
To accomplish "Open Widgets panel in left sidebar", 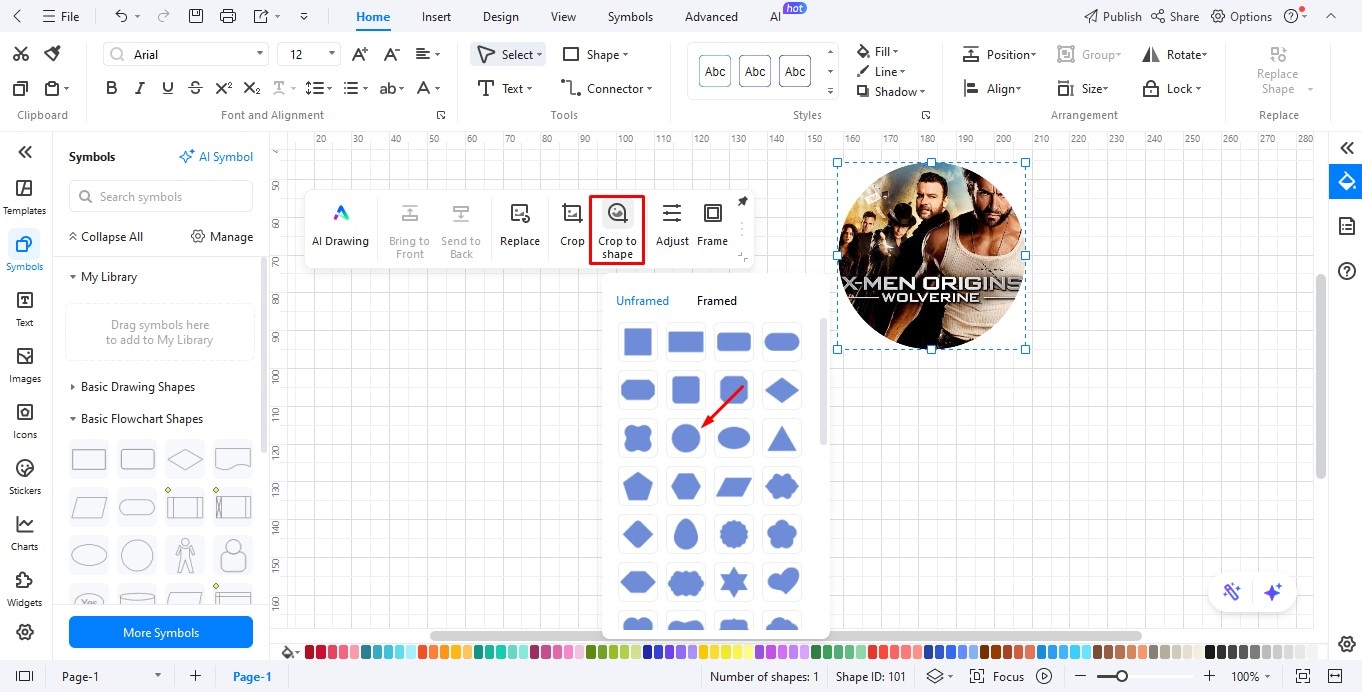I will 25,589.
